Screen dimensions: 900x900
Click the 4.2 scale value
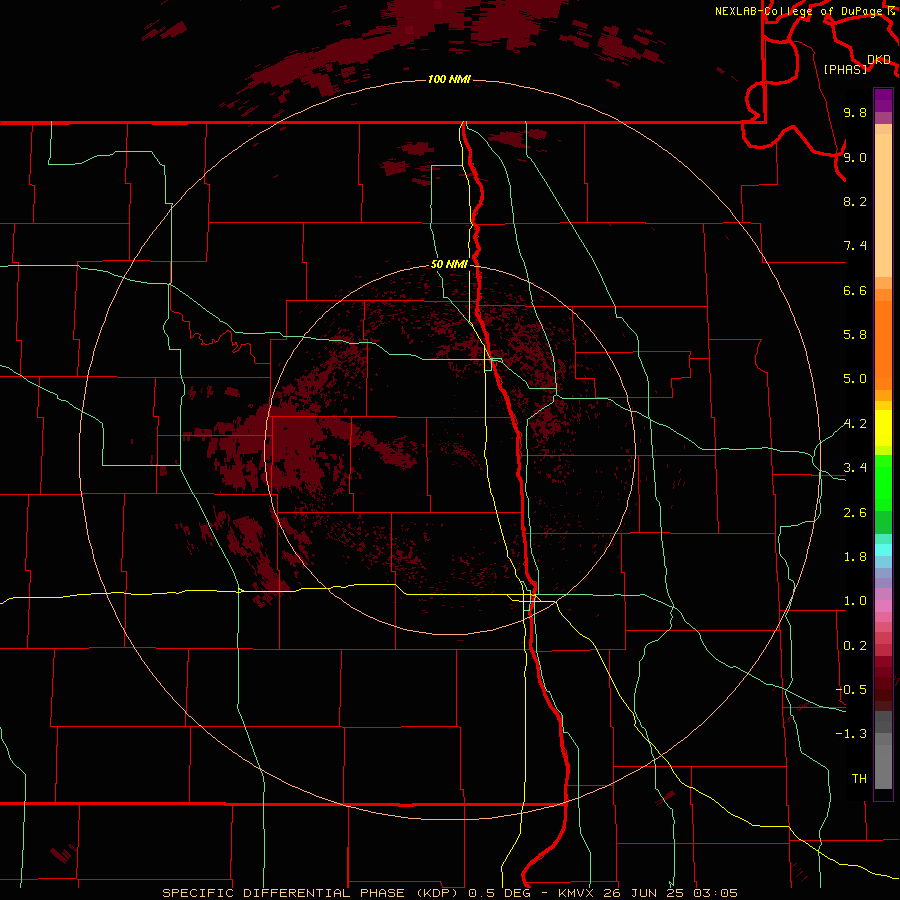pyautogui.click(x=855, y=424)
